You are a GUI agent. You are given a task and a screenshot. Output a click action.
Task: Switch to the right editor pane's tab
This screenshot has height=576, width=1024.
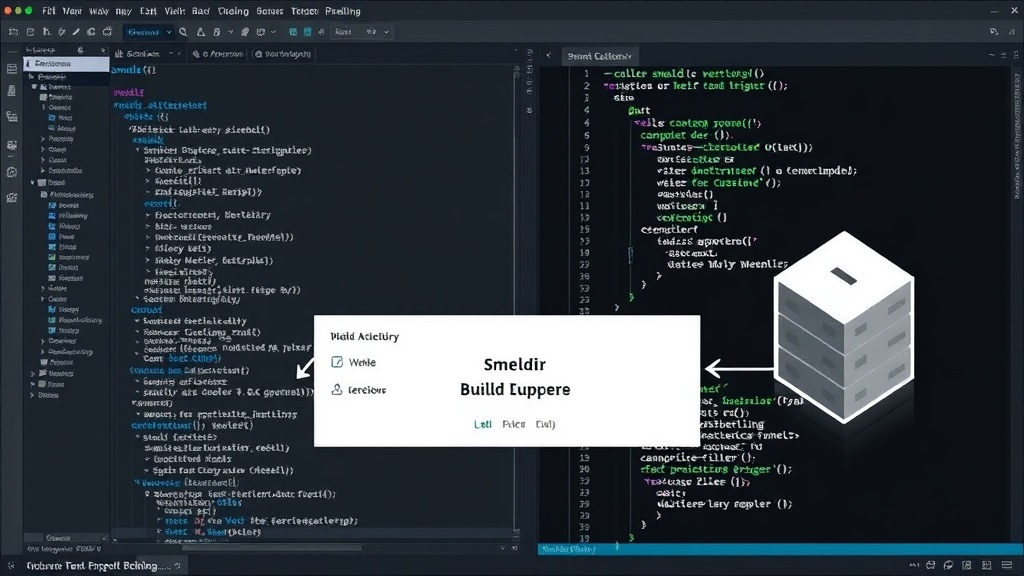point(599,56)
